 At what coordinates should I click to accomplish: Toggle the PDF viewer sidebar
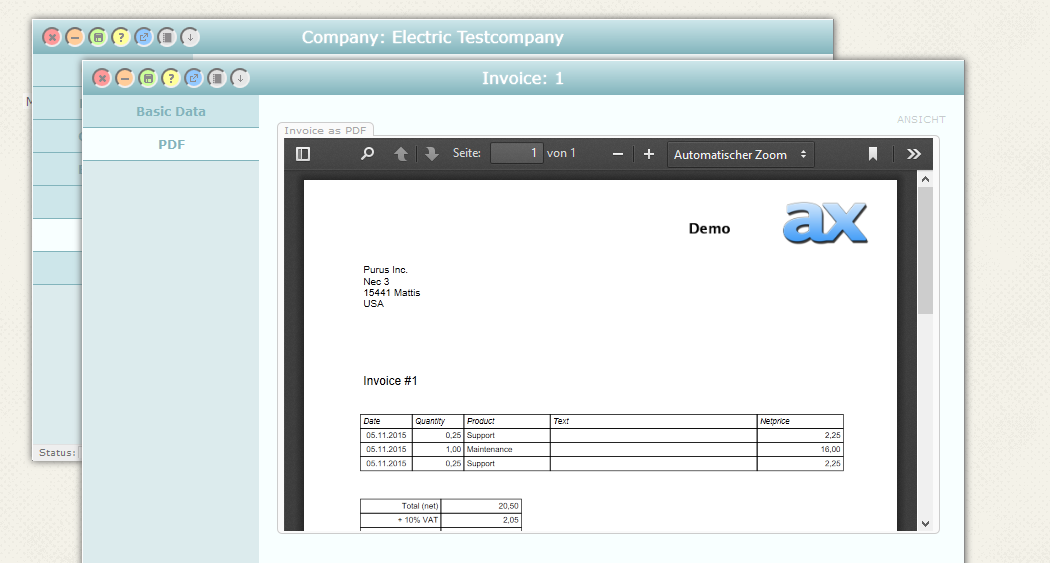(303, 154)
